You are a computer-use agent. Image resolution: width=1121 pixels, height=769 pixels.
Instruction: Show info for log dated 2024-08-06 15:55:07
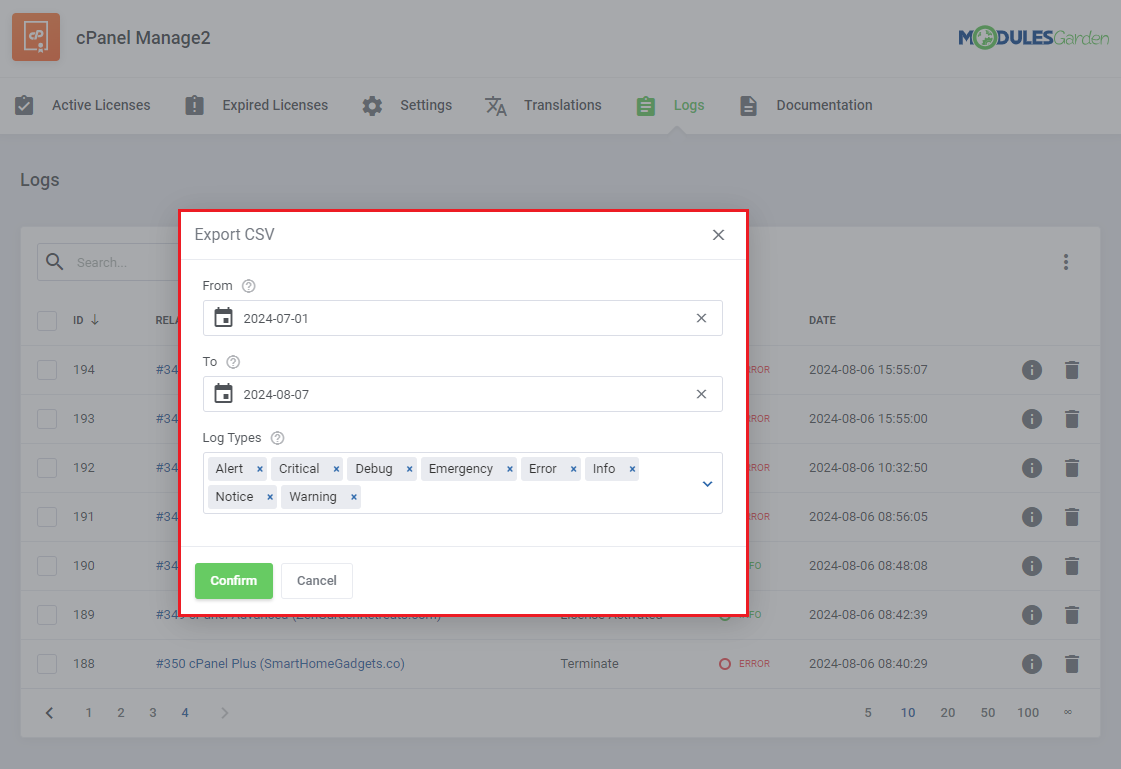(x=1032, y=370)
